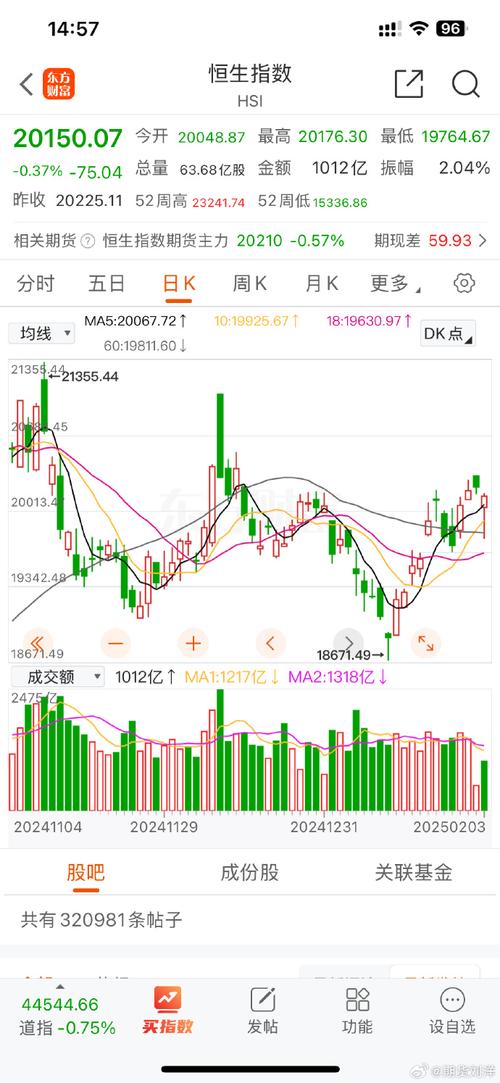Expand chart to fullscreen icon
This screenshot has width=500, height=1083.
[x=425, y=644]
